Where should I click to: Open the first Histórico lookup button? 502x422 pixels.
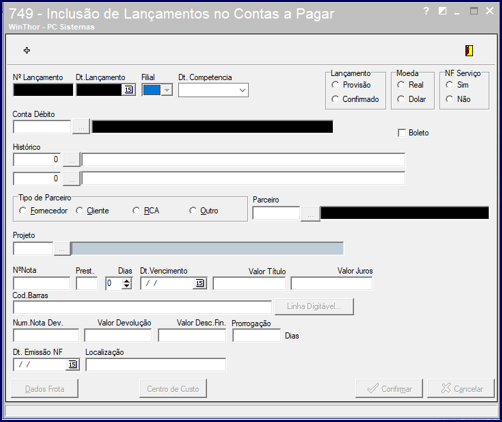click(72, 160)
